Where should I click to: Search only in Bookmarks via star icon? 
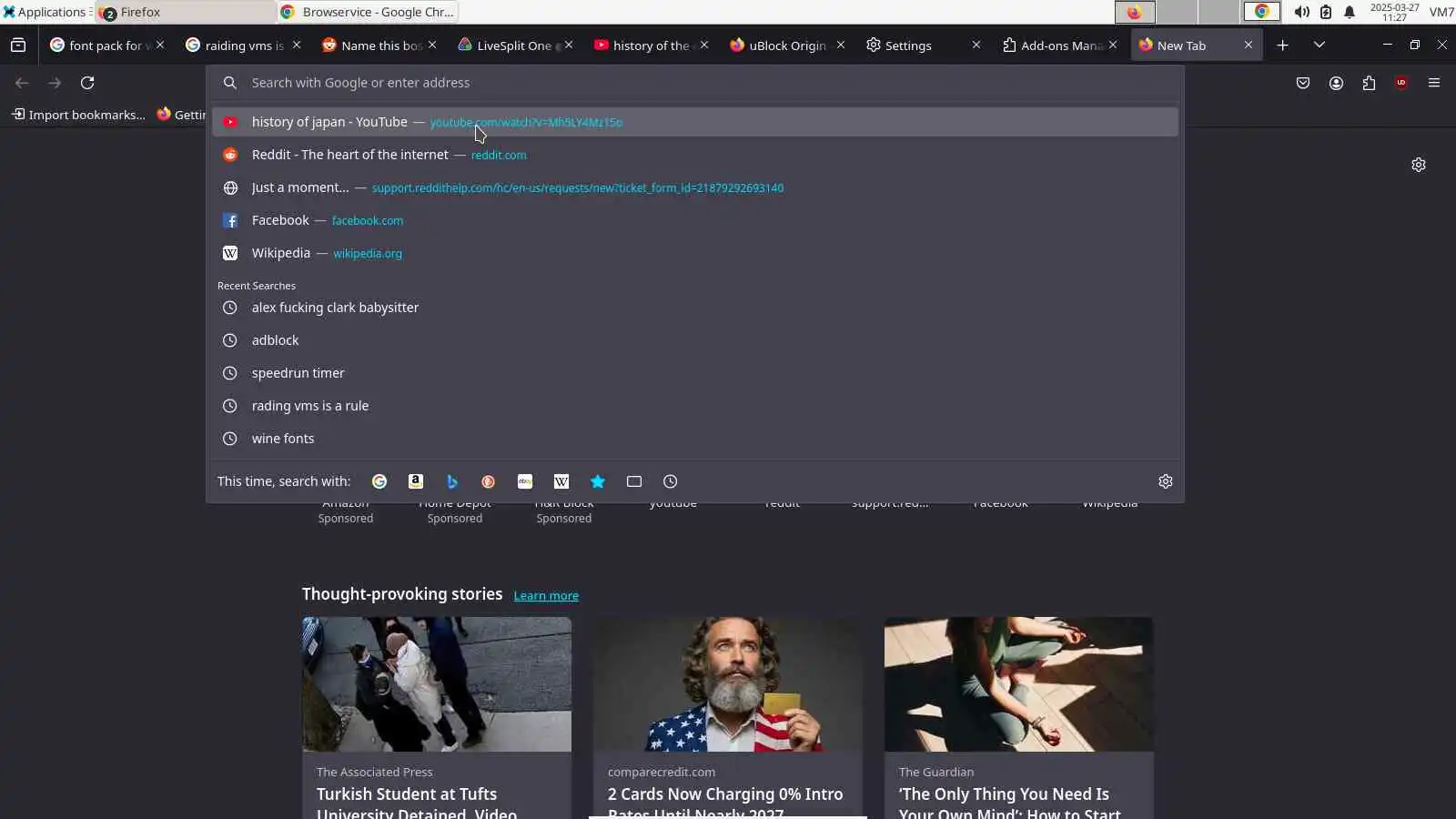(598, 481)
